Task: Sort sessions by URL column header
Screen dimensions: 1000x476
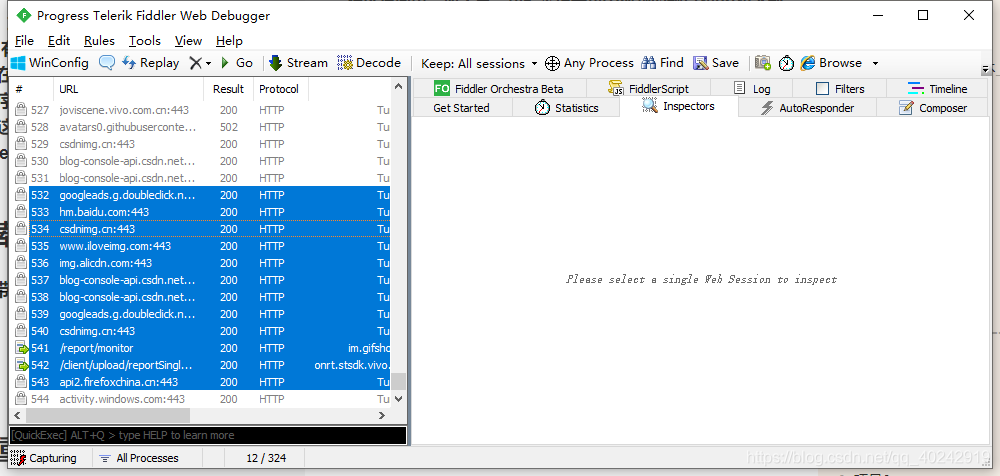Action: (x=129, y=89)
